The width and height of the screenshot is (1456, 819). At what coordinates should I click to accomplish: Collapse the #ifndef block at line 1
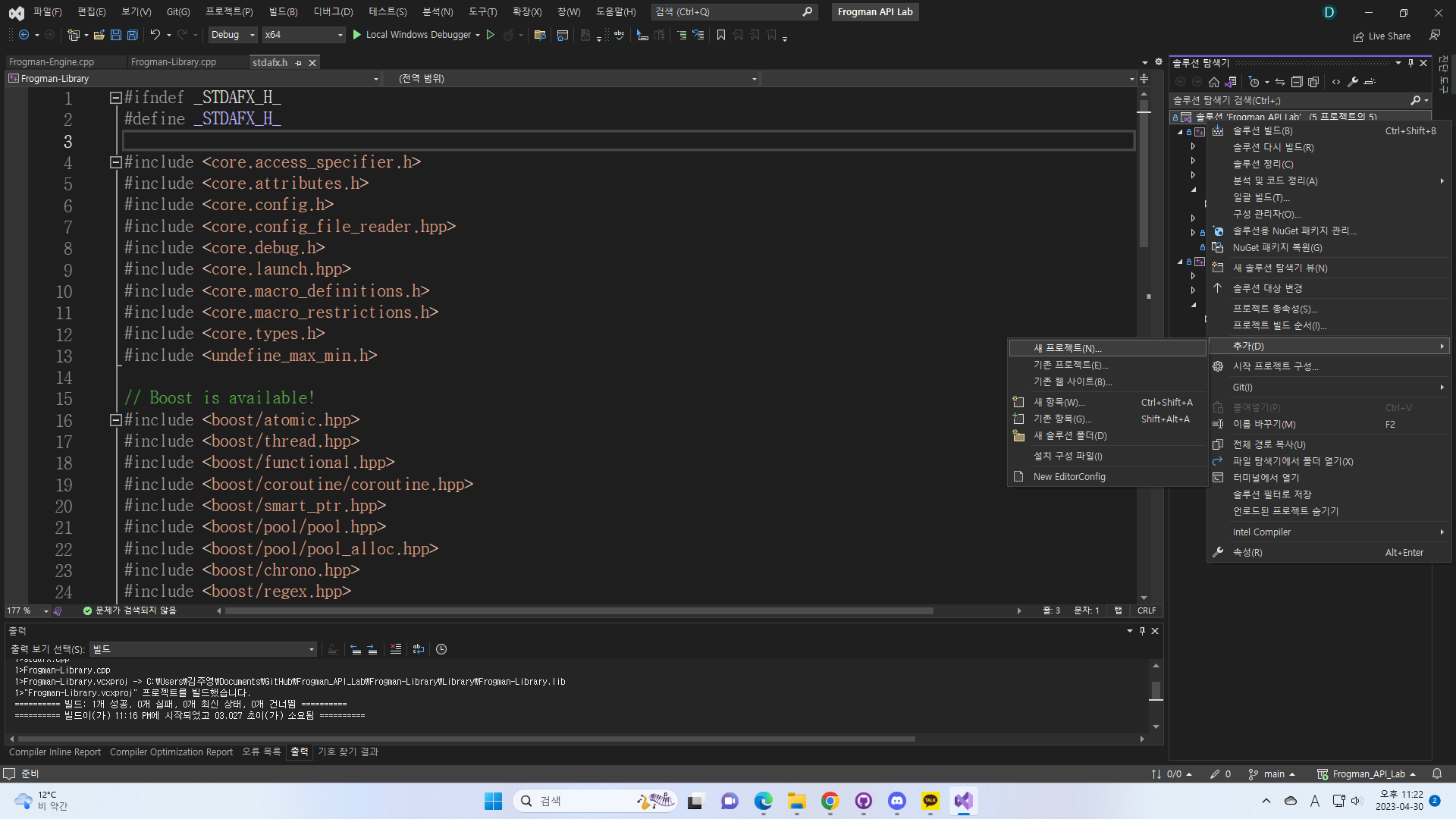(x=116, y=98)
